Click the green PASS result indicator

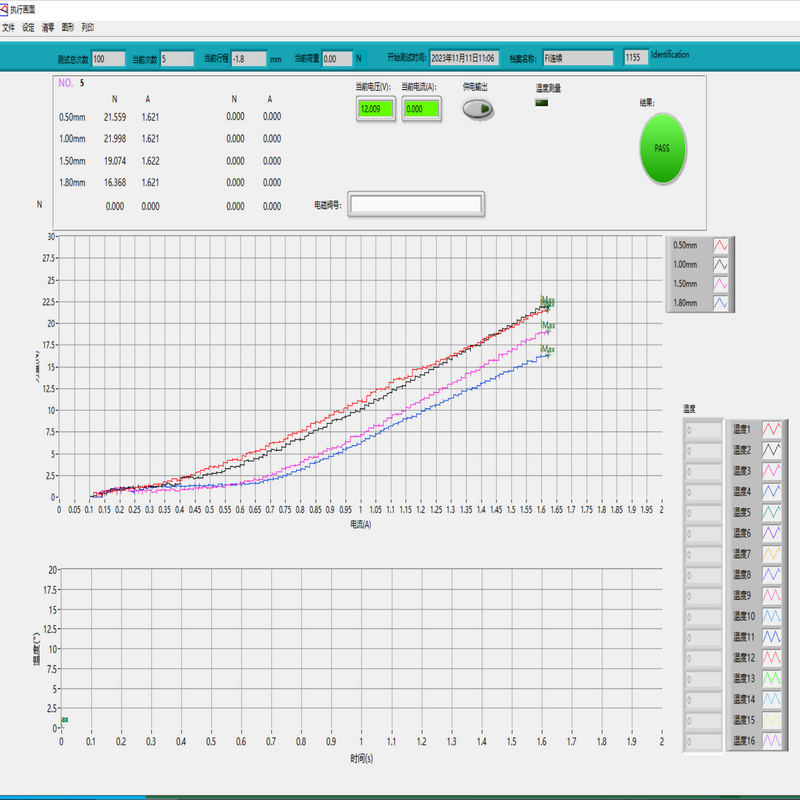662,148
